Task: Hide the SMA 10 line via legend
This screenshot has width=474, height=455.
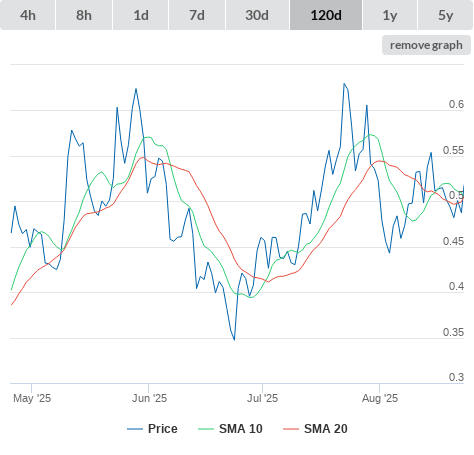Action: pyautogui.click(x=230, y=429)
